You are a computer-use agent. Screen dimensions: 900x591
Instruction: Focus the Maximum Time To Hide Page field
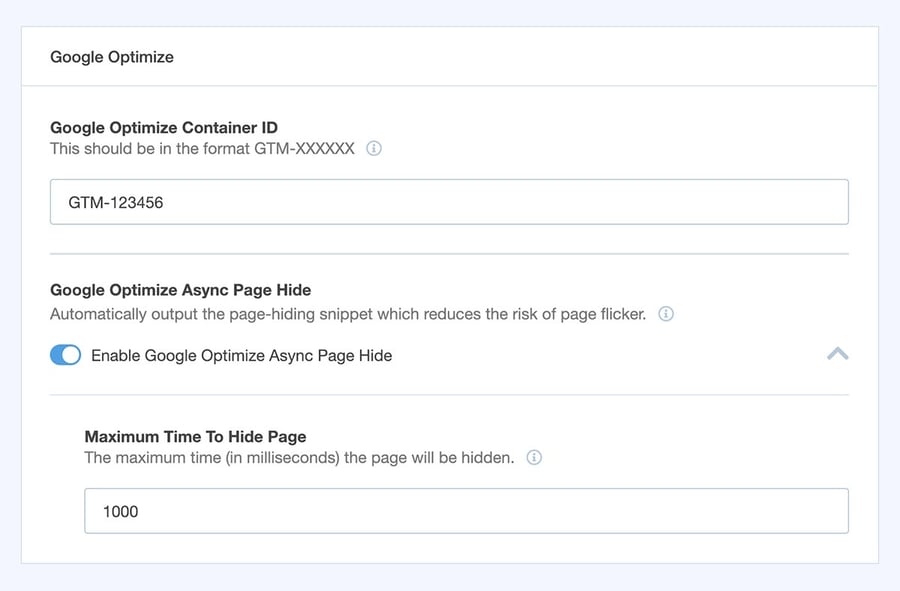pyautogui.click(x=466, y=511)
